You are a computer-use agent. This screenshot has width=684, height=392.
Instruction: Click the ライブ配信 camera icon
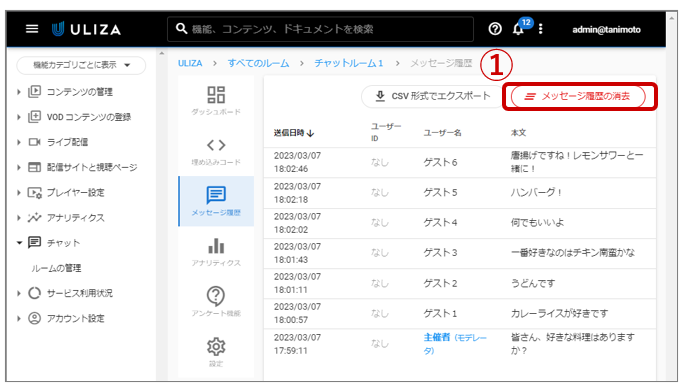pyautogui.click(x=34, y=142)
